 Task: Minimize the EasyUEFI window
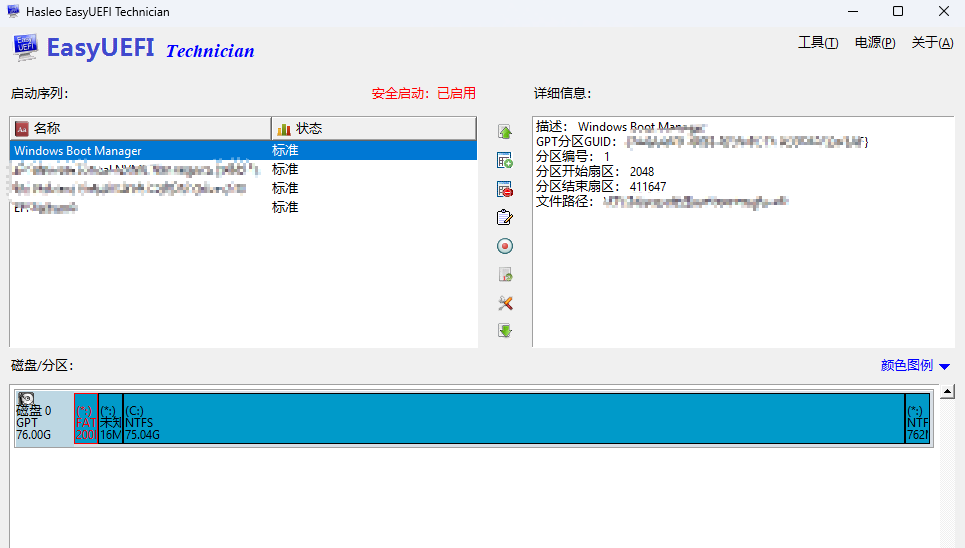(853, 11)
